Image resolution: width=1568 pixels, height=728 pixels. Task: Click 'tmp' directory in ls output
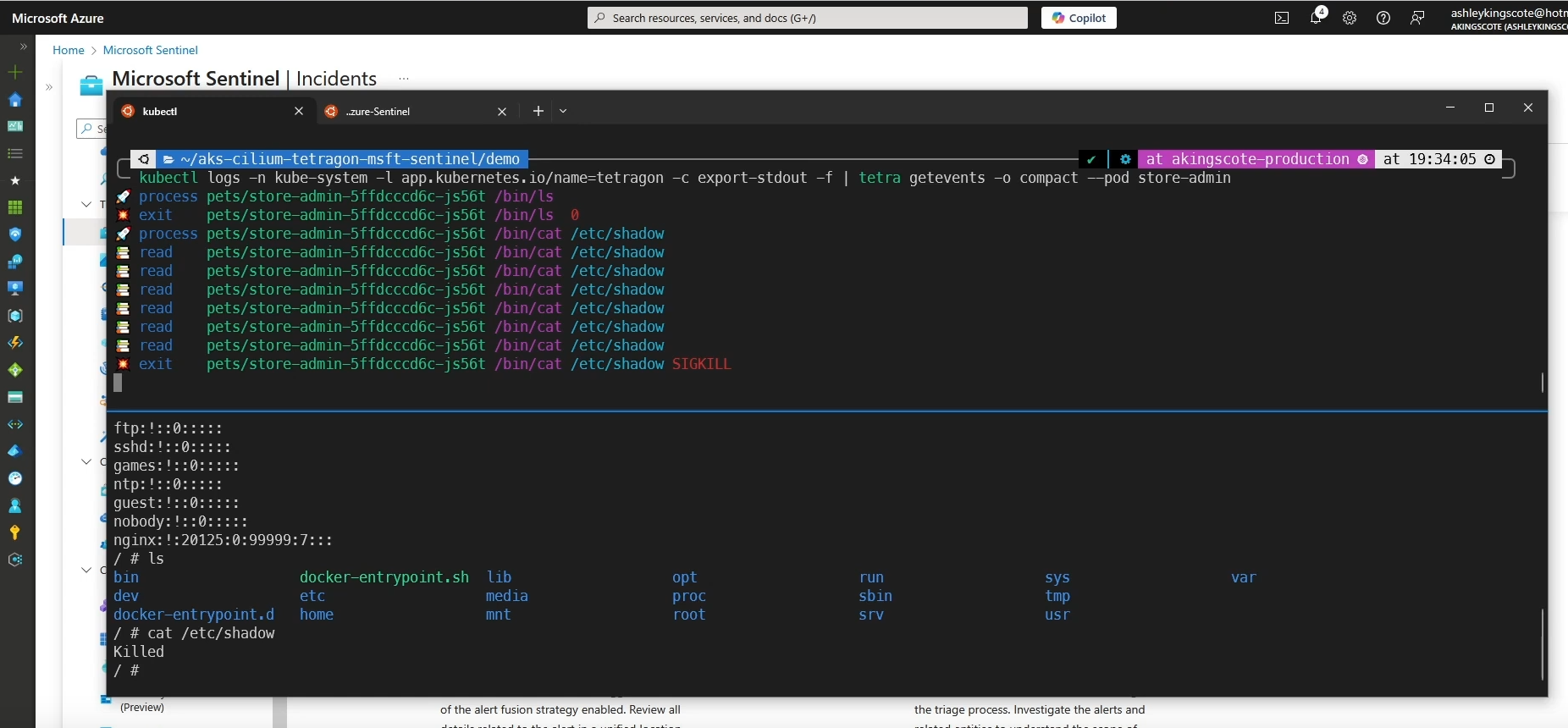click(x=1057, y=596)
